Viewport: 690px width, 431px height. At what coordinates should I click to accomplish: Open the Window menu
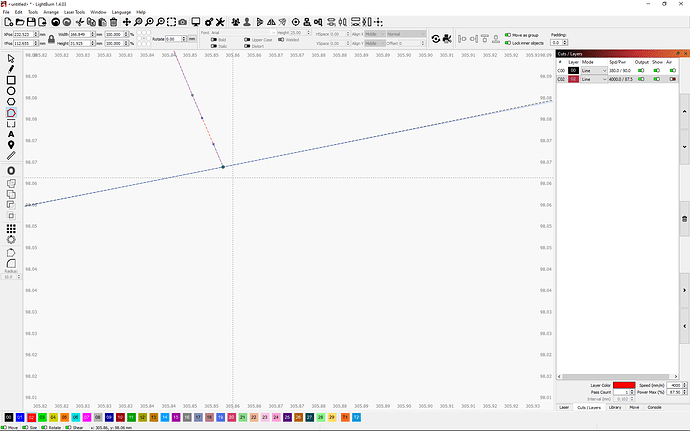[x=98, y=12]
